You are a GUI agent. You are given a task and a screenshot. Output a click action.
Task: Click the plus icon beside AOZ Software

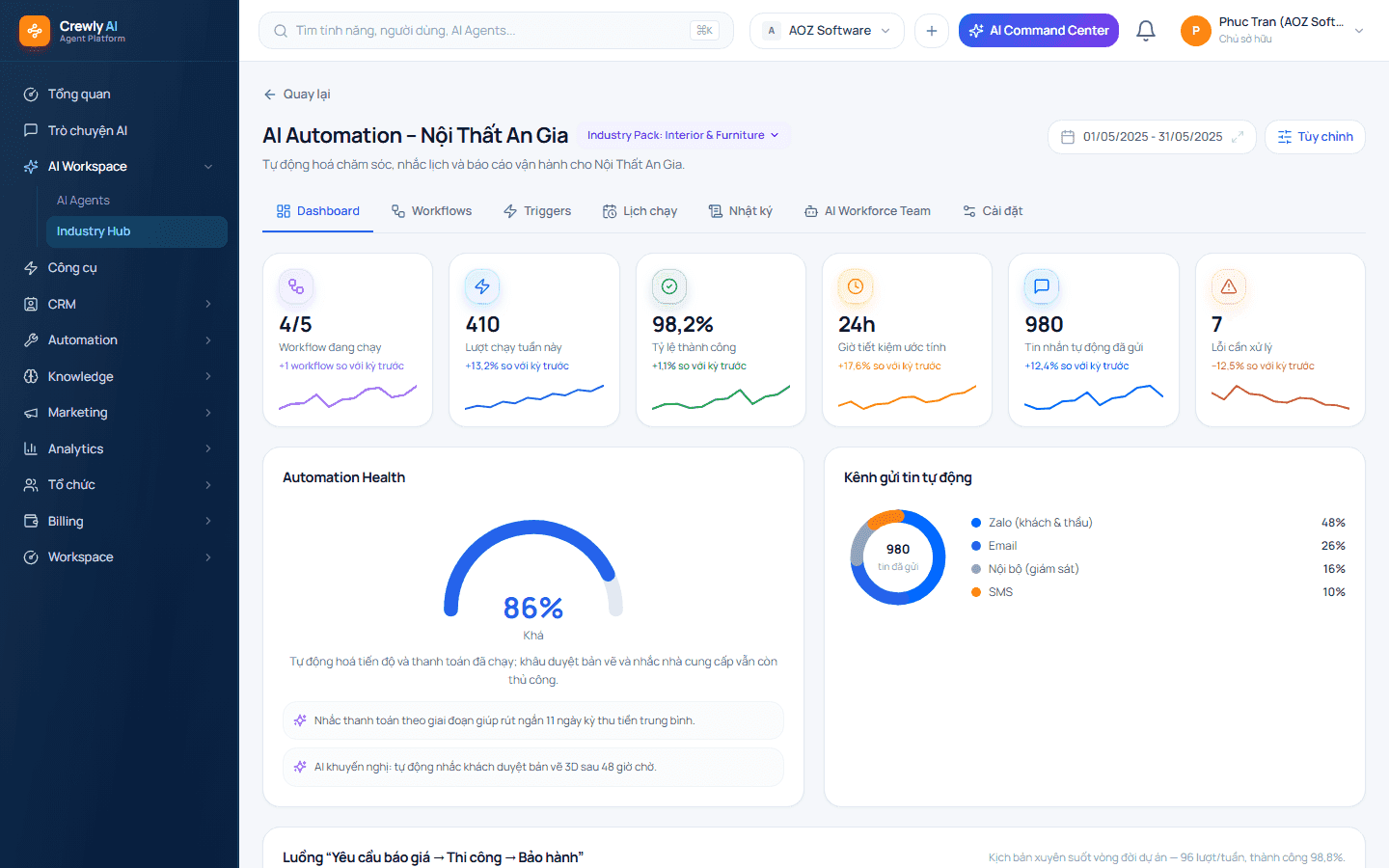click(931, 31)
